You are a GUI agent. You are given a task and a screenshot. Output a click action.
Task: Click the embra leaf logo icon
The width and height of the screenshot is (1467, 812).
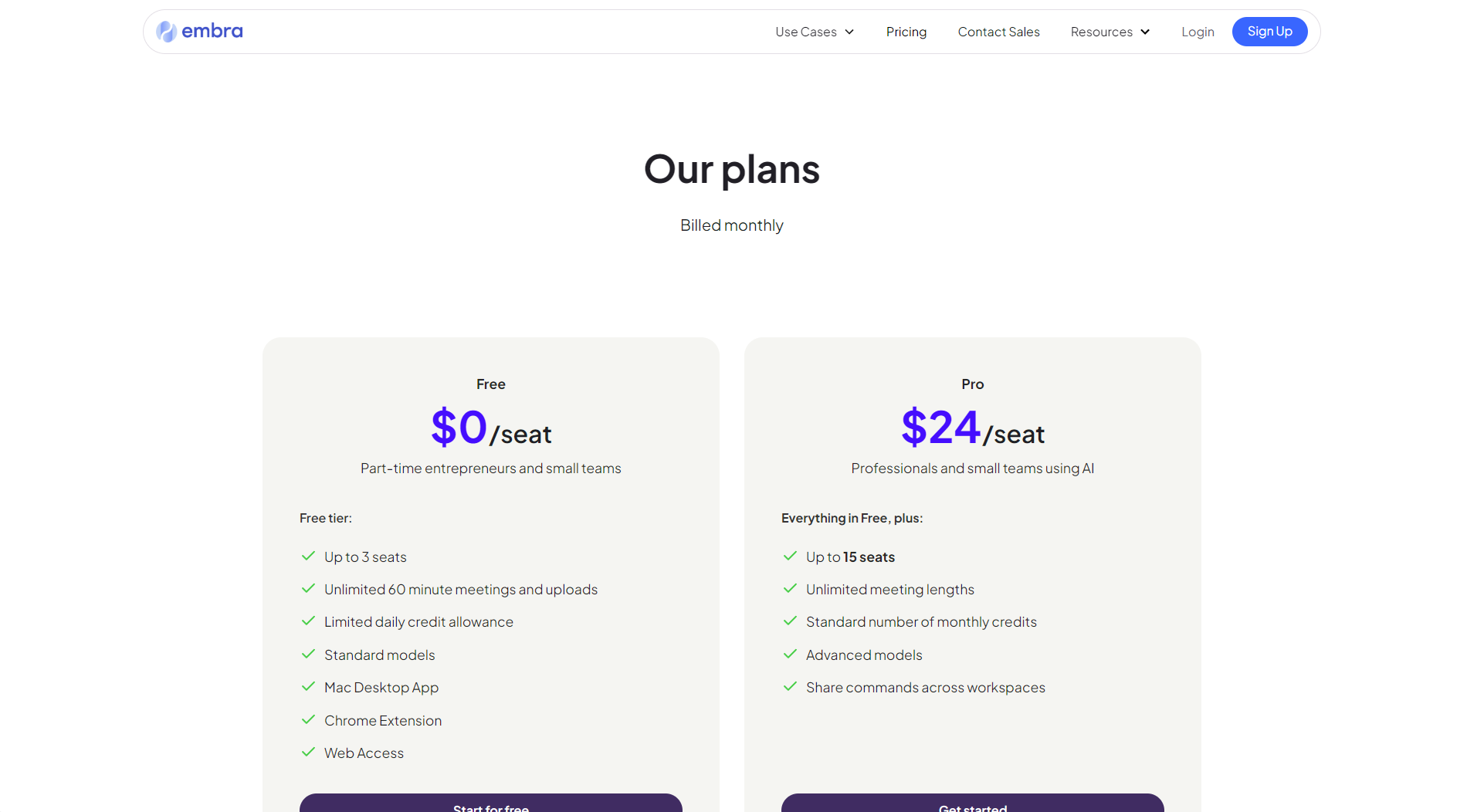(x=166, y=32)
